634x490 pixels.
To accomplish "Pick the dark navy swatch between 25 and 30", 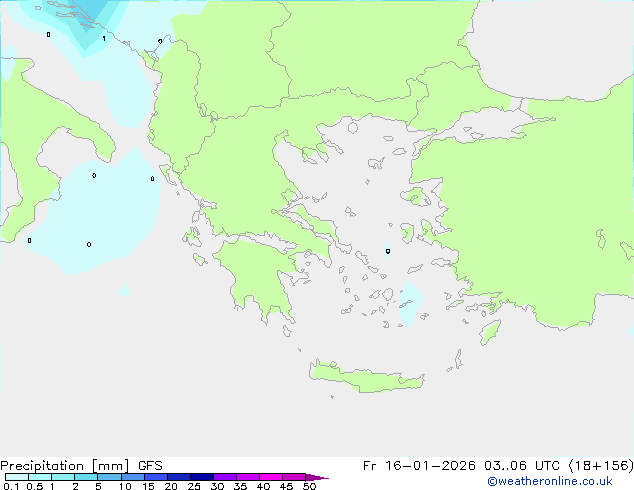I will click(x=202, y=477).
